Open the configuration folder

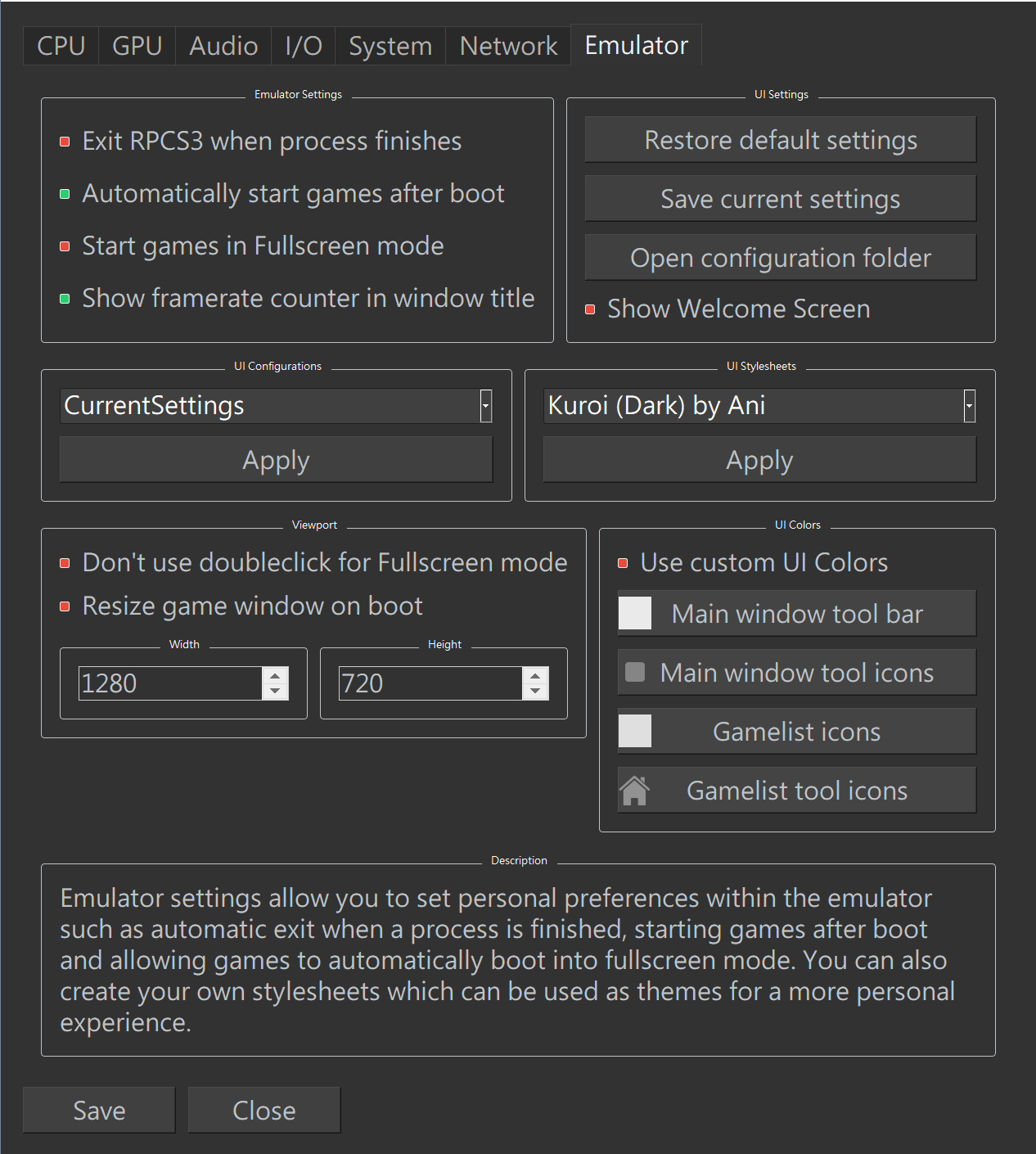(x=780, y=257)
